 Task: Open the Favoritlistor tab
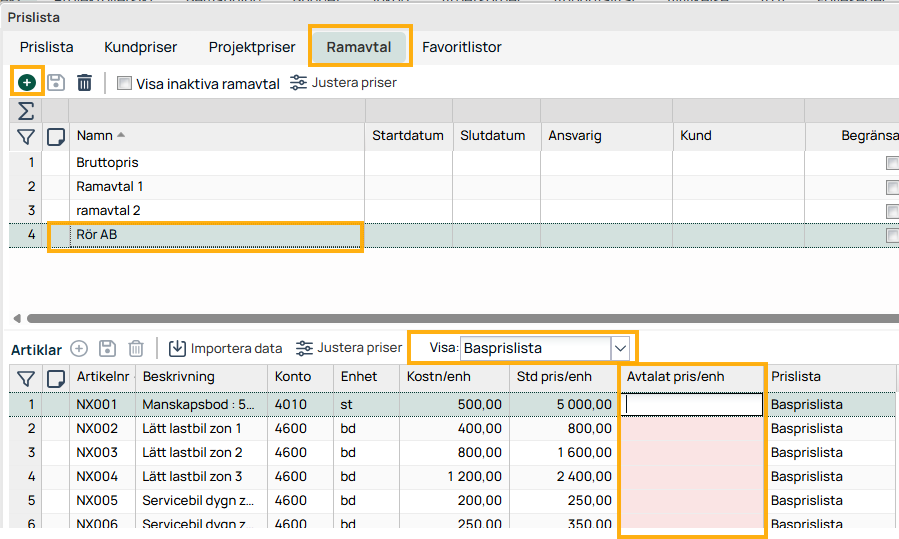coord(461,47)
